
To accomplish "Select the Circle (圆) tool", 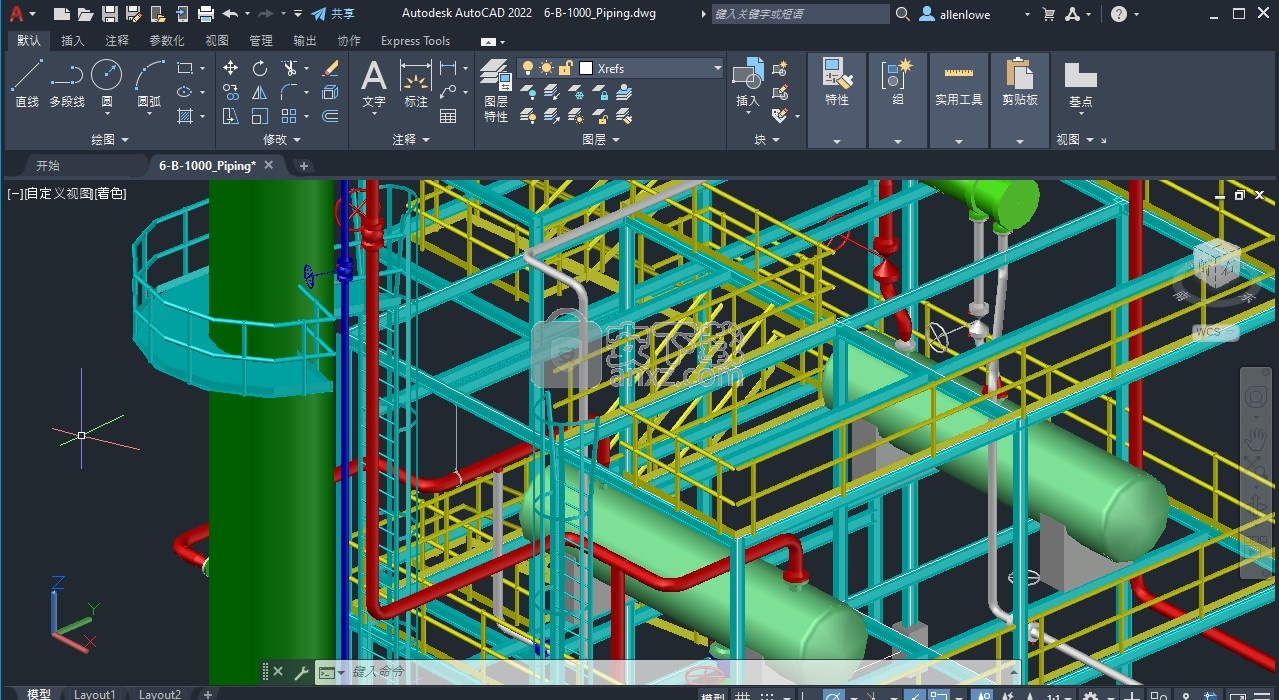I will click(x=107, y=84).
